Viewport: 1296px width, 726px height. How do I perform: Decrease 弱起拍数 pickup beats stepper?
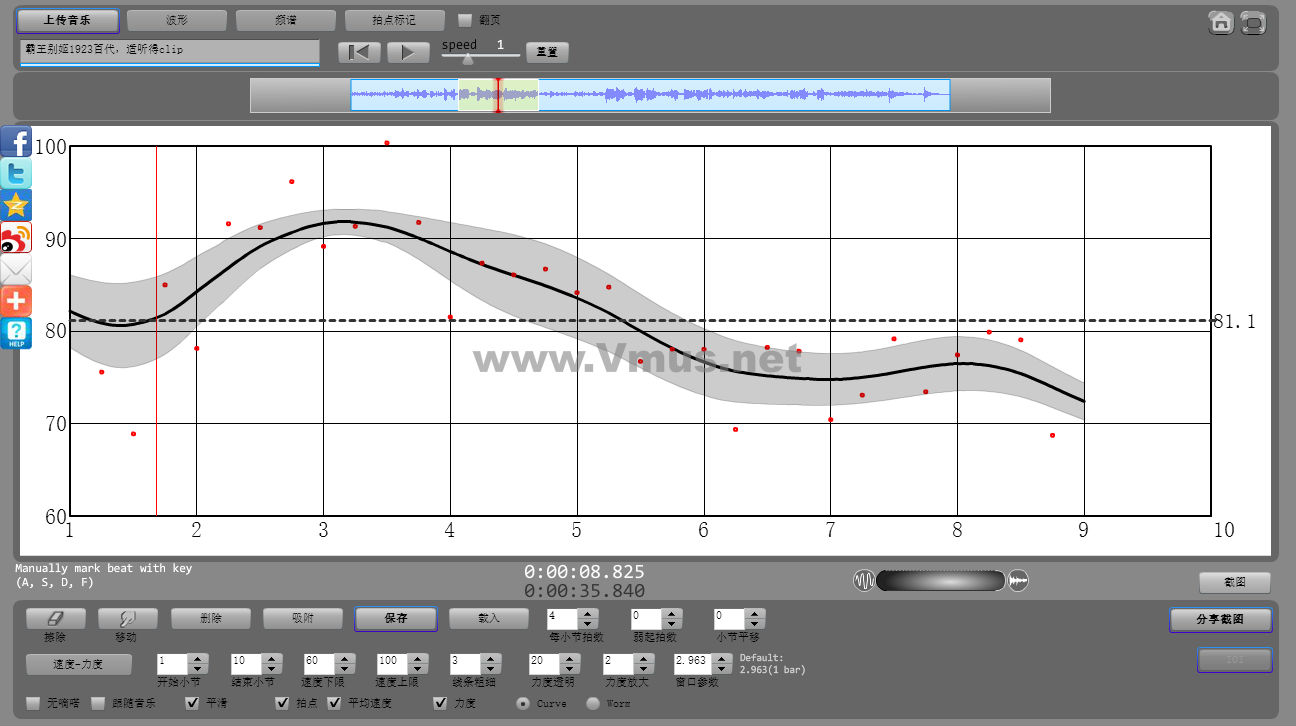(672, 625)
